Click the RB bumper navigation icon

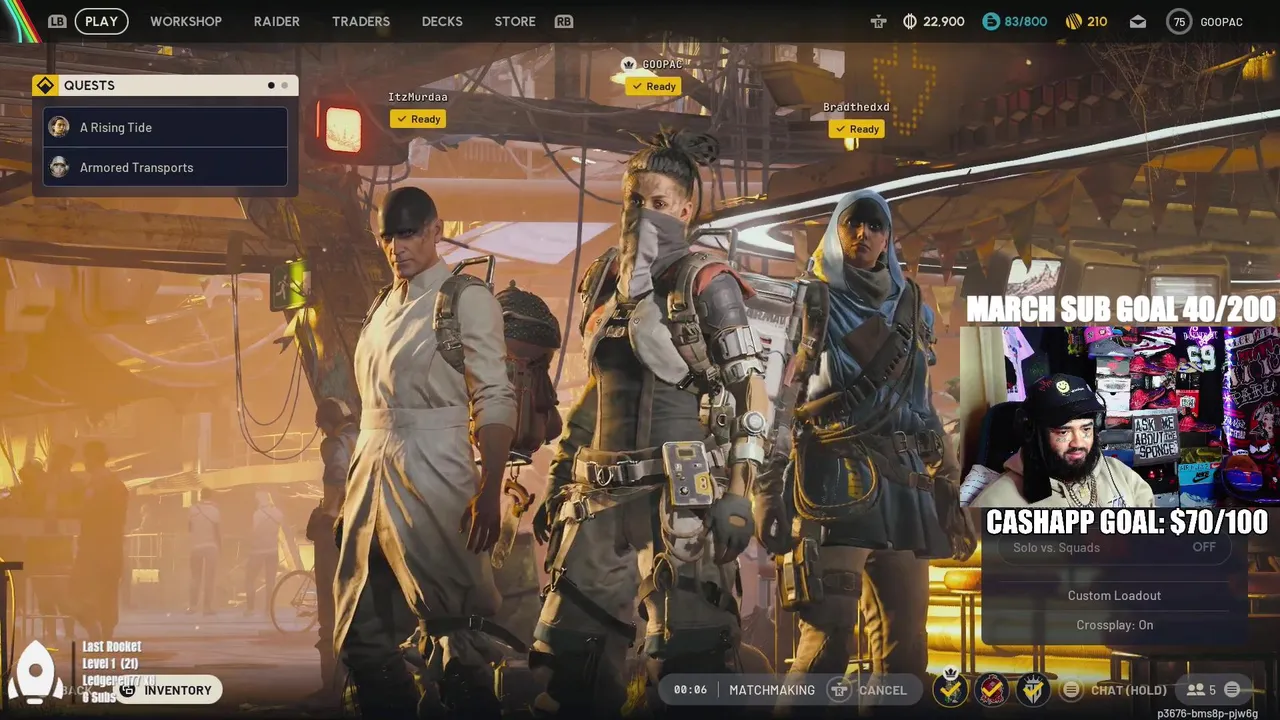564,21
